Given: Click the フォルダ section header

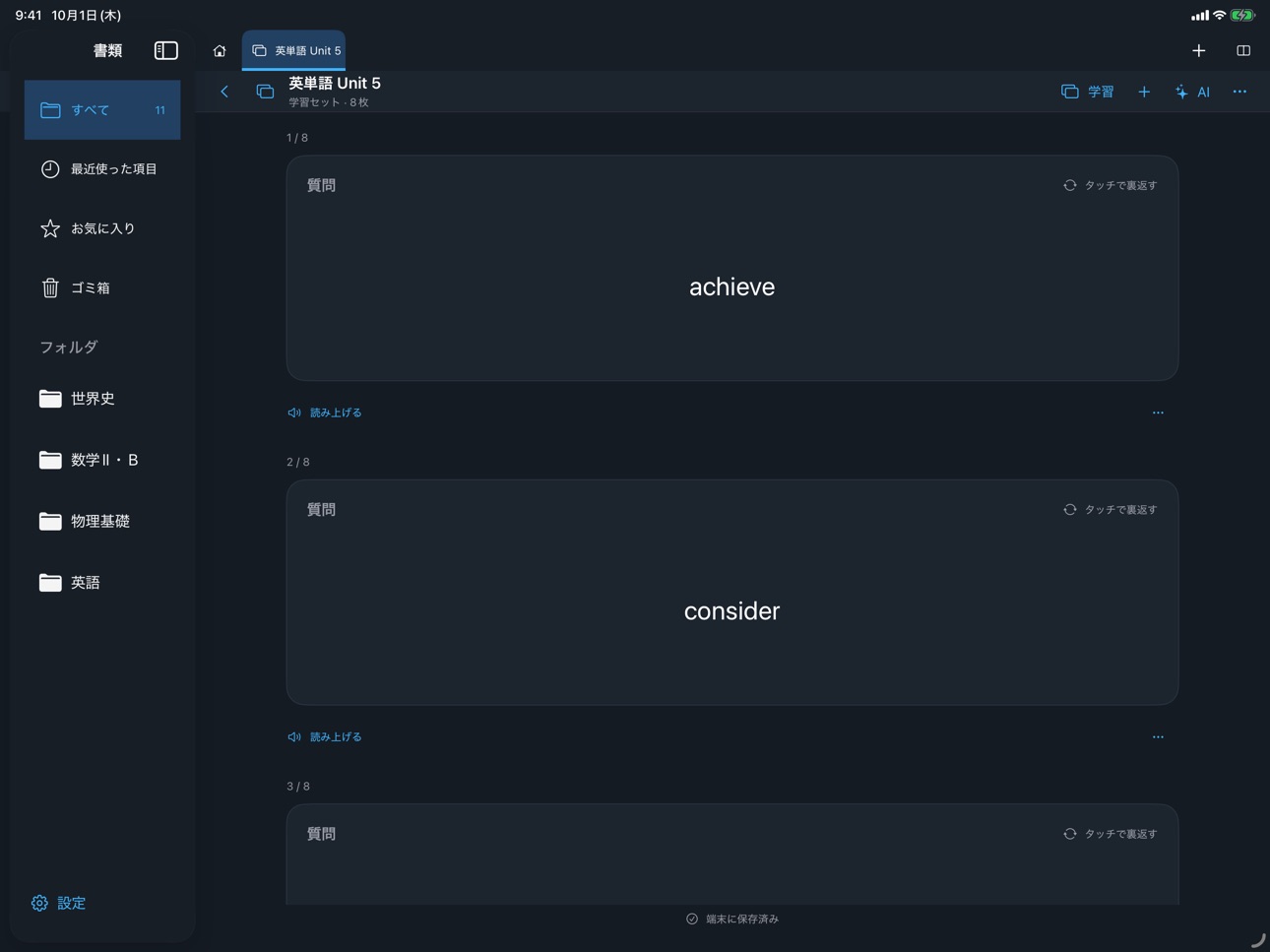Looking at the screenshot, I should (x=69, y=347).
